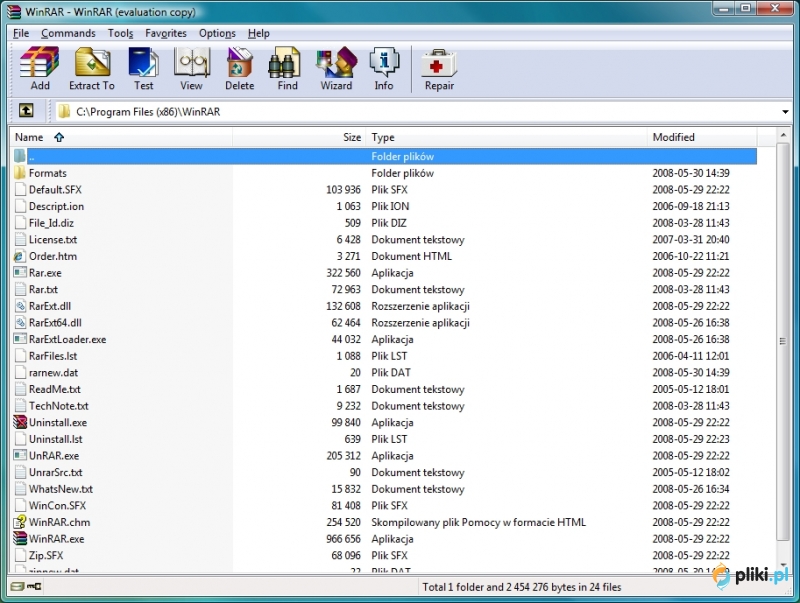Click the scrollbar up arrow
Viewport: 800px width, 603px height.
783,136
